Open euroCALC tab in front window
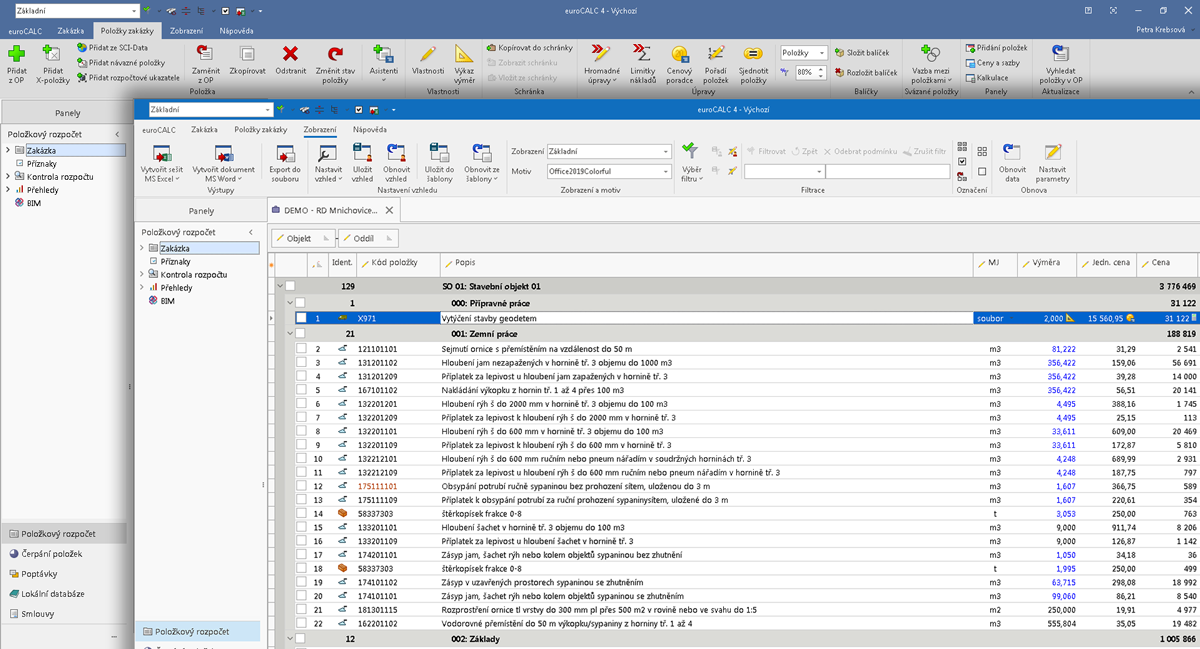Image resolution: width=1200 pixels, height=649 pixels. [x=160, y=129]
